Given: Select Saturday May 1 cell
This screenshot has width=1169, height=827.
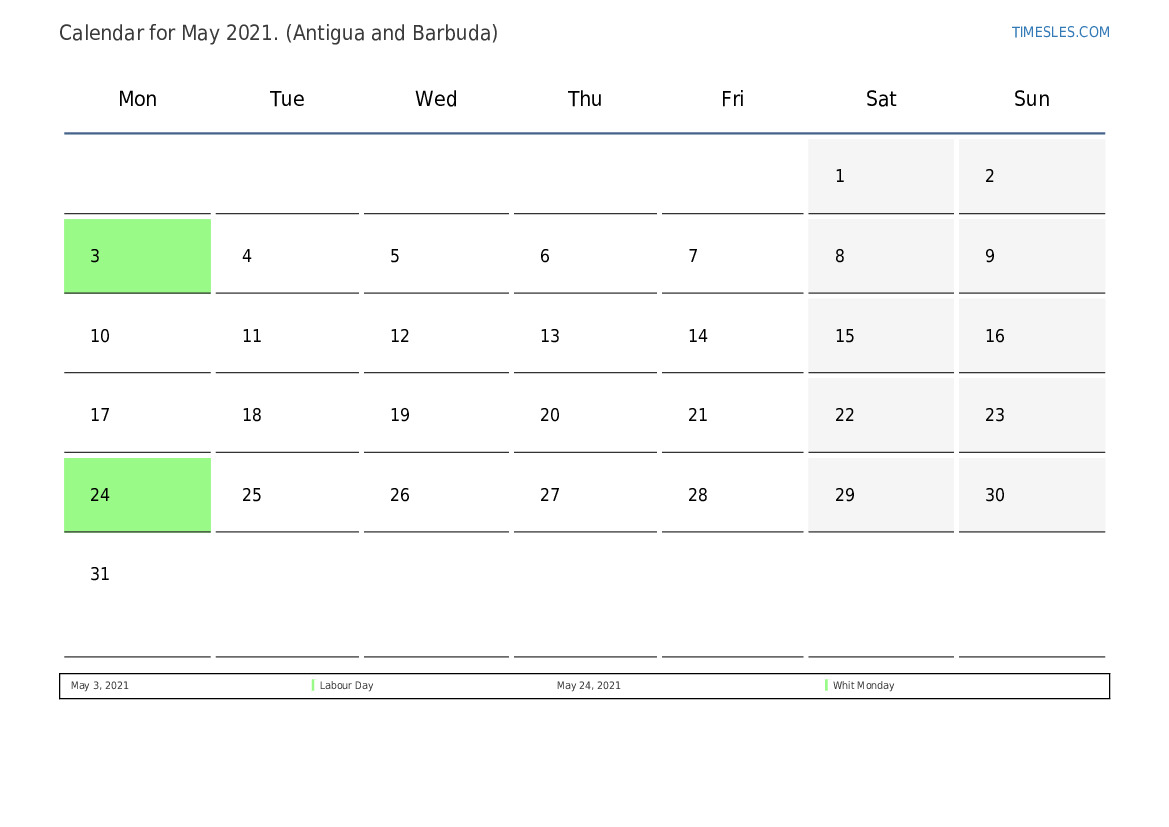Looking at the screenshot, I should 880,176.
